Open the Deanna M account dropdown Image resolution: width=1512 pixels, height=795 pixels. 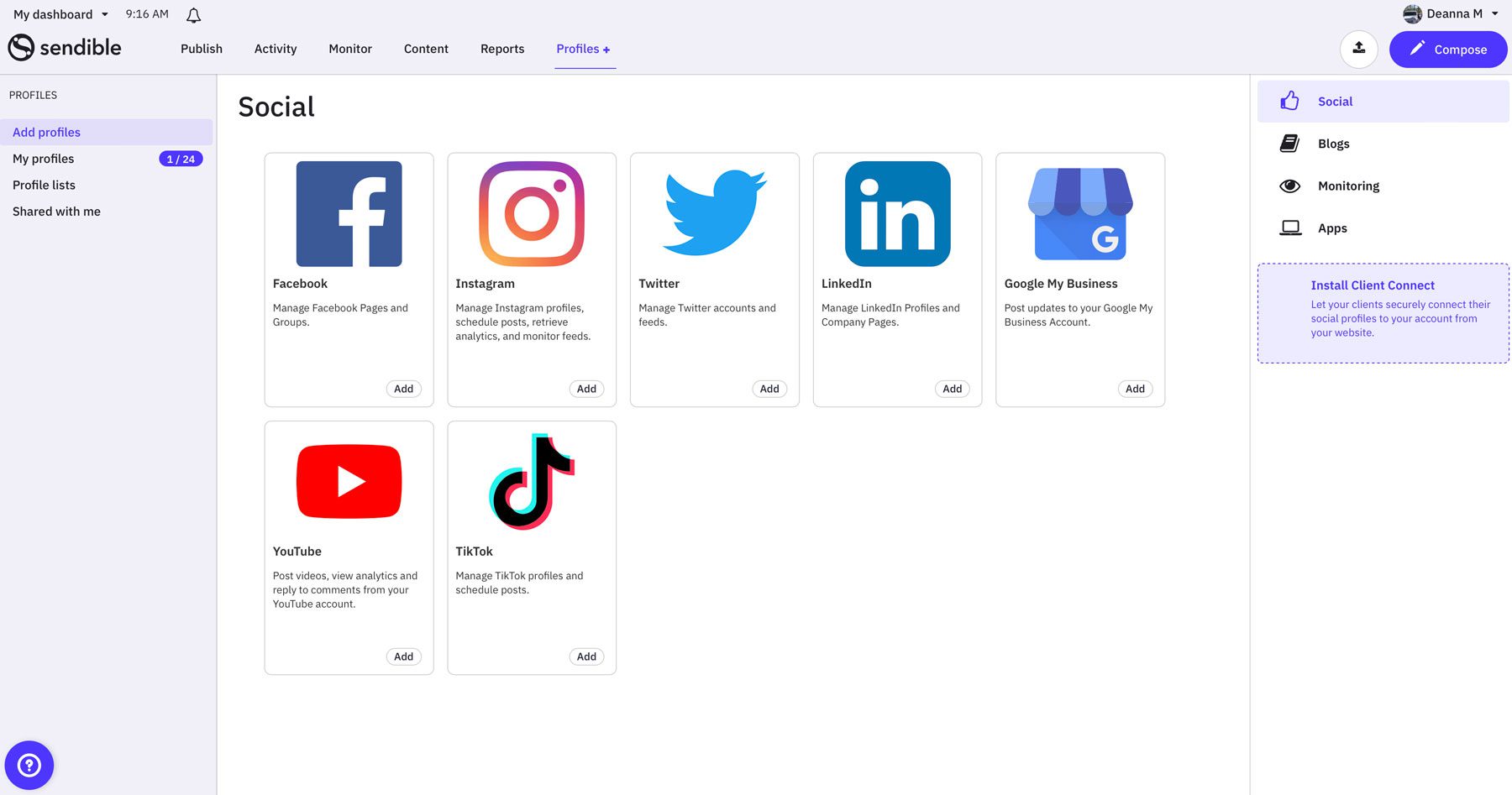pos(1451,13)
